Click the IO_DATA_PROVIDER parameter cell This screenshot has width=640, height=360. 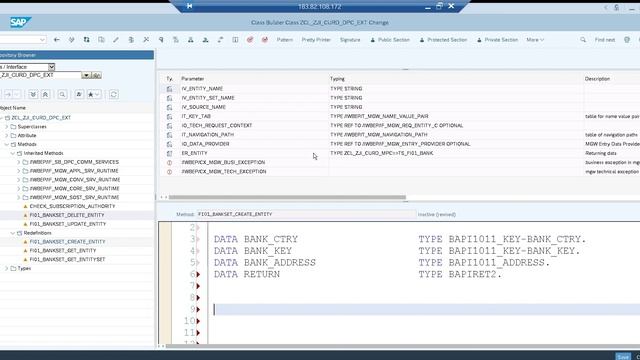coord(254,144)
